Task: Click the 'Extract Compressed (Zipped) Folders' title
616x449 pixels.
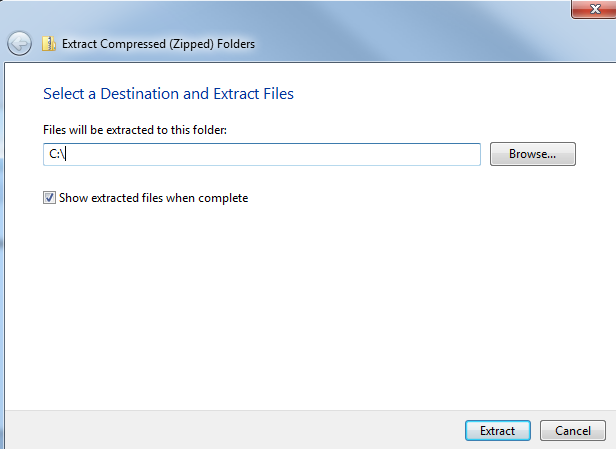Action: pyautogui.click(x=158, y=44)
